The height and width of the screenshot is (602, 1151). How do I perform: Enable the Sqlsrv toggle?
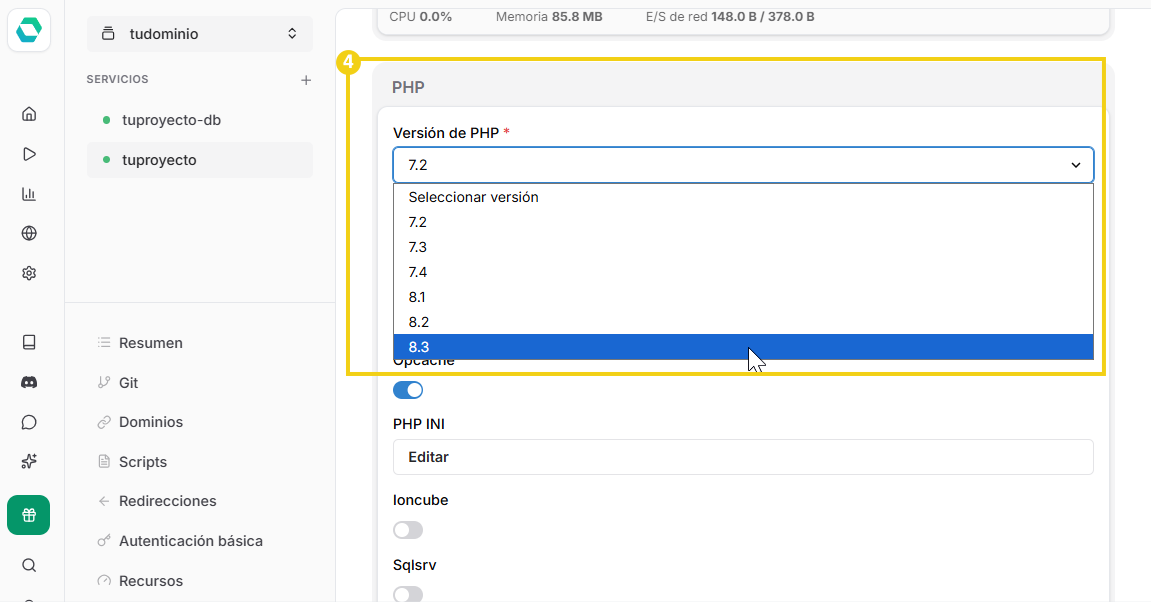[x=408, y=594]
